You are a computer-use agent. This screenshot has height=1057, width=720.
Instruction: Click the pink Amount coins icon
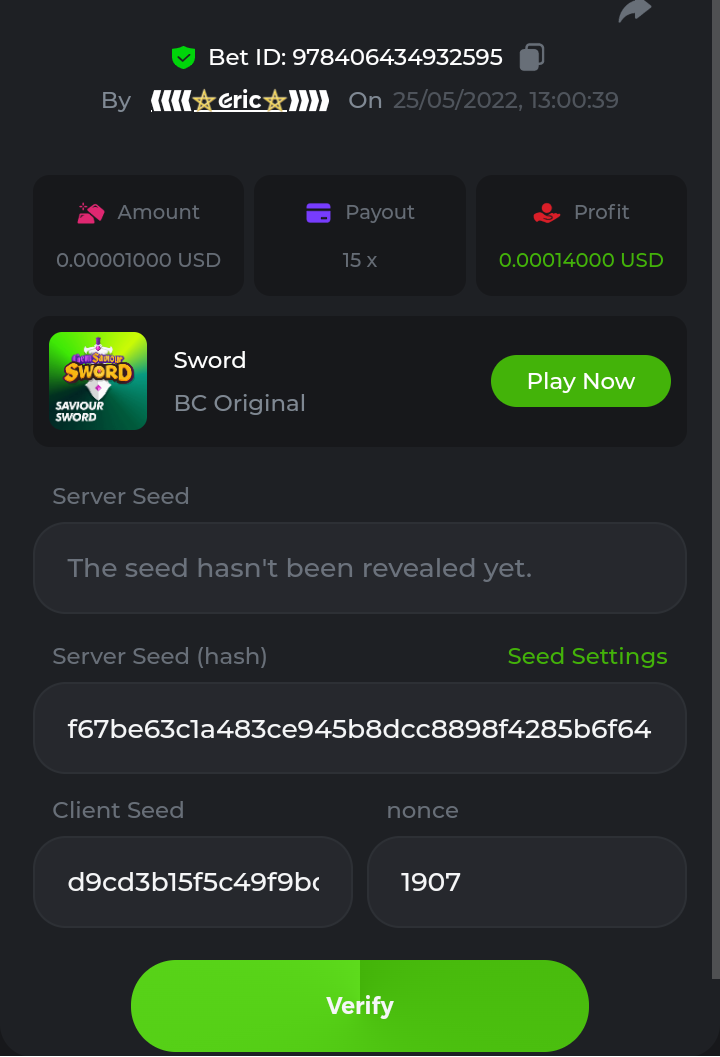[91, 212]
